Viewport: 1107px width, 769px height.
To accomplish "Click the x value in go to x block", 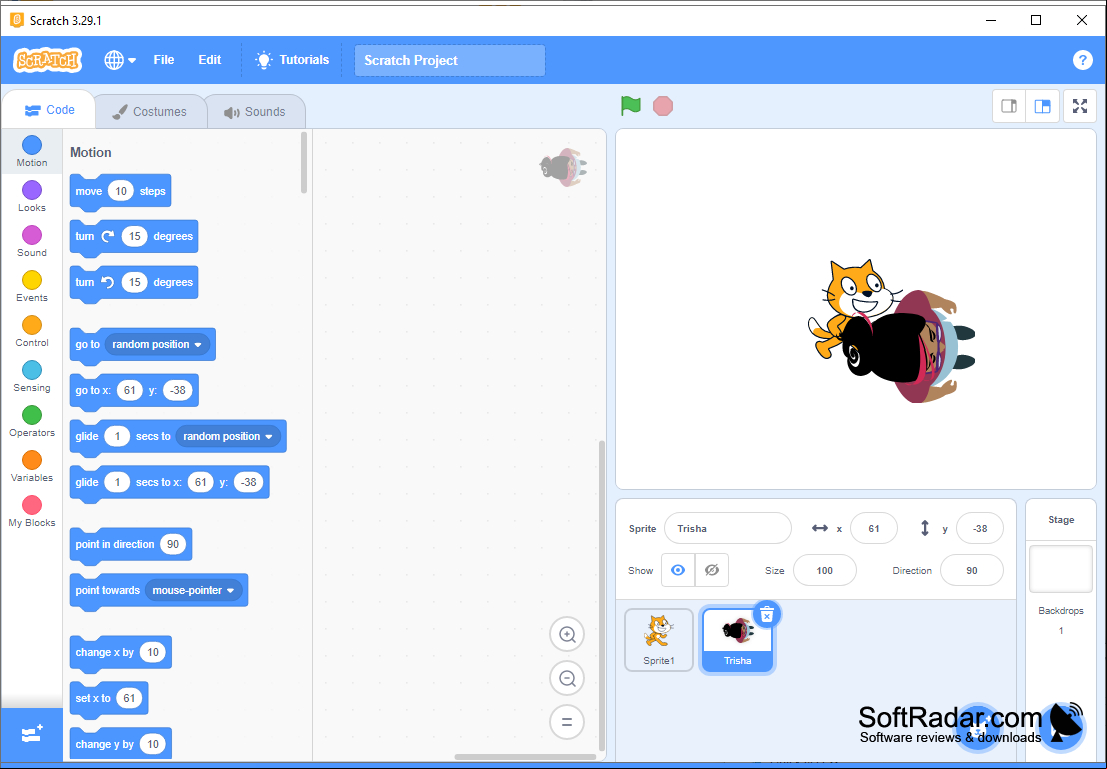I will [130, 391].
